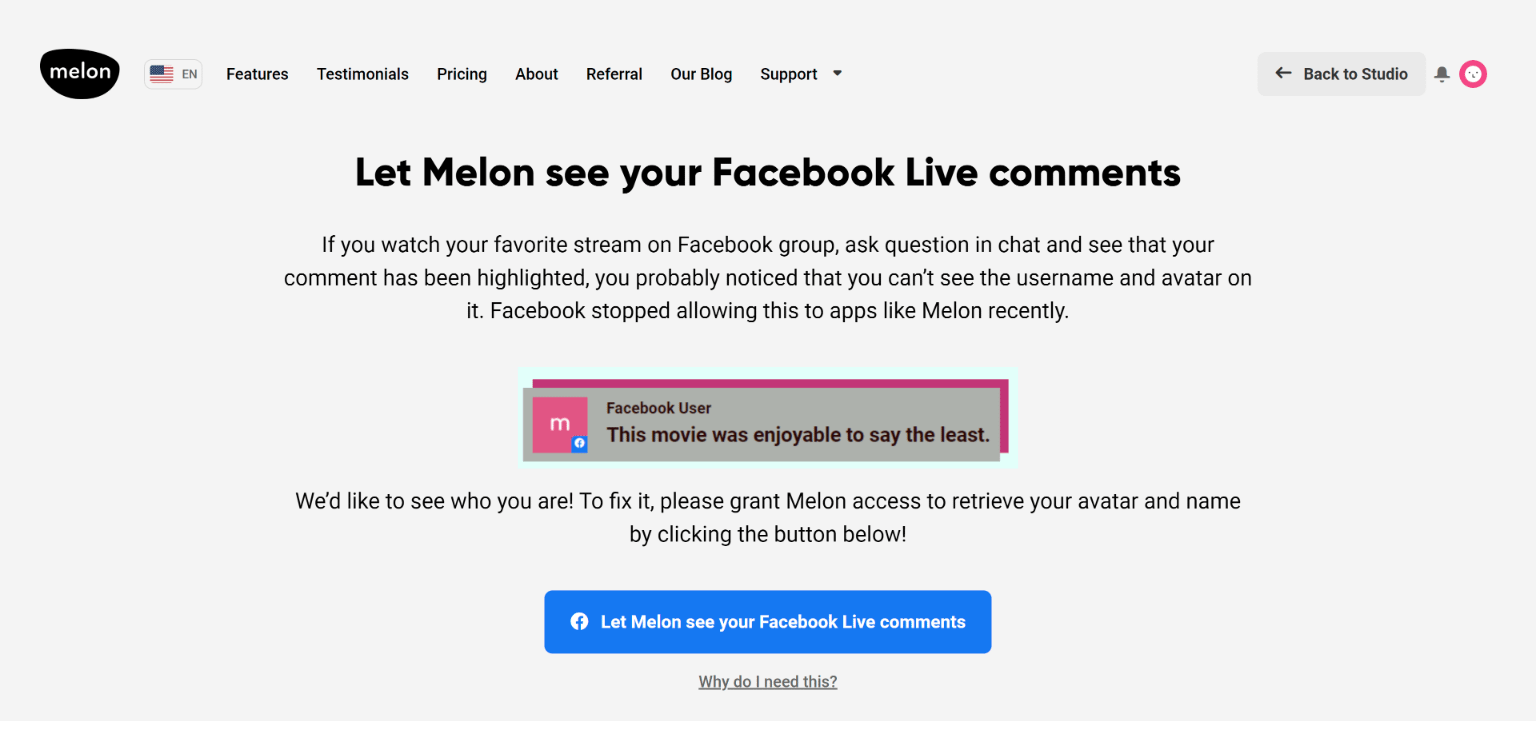Viewport: 1536px width, 747px height.
Task: Open Our Blog
Action: 701,74
